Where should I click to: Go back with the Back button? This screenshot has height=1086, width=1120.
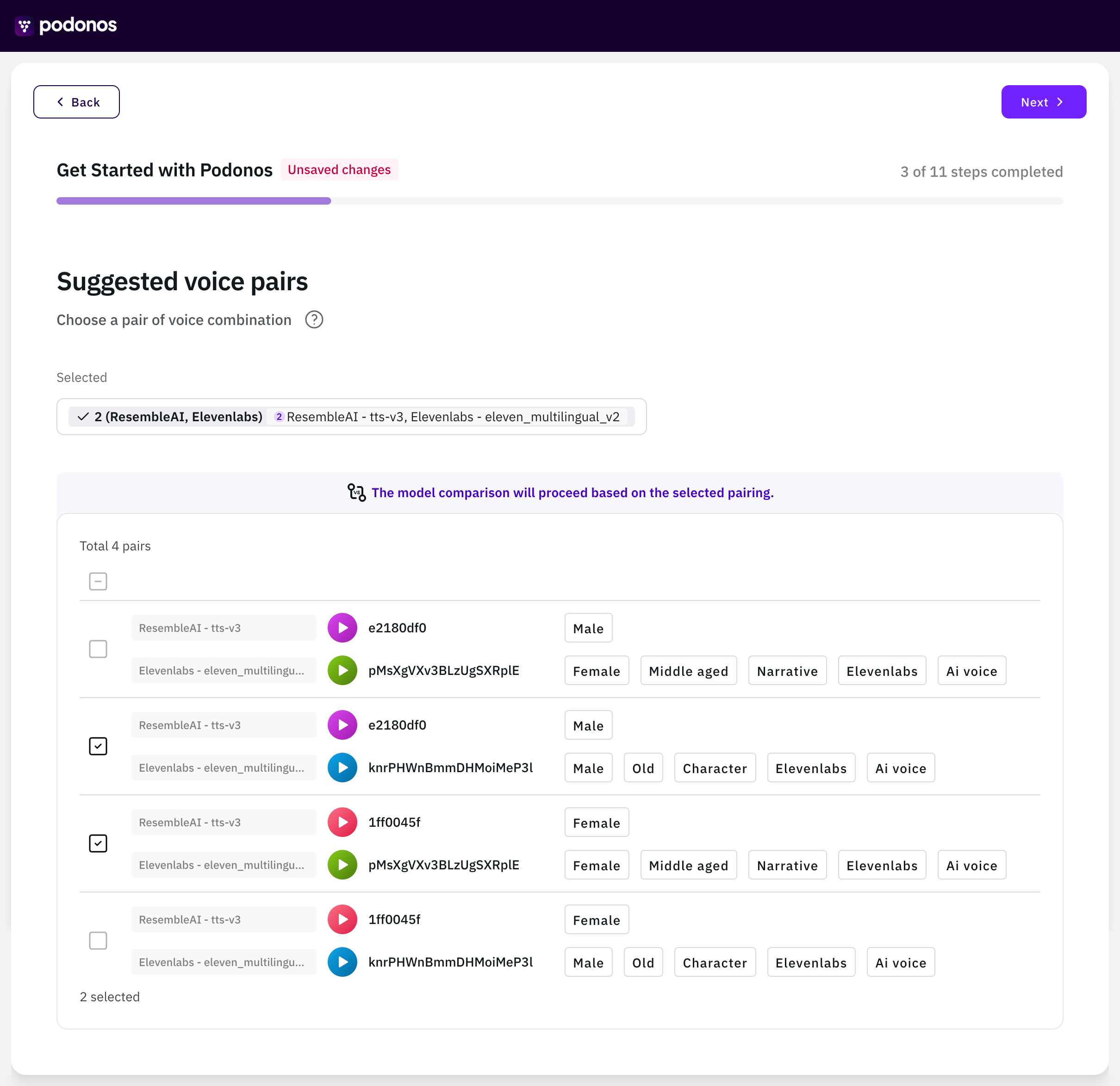(76, 102)
